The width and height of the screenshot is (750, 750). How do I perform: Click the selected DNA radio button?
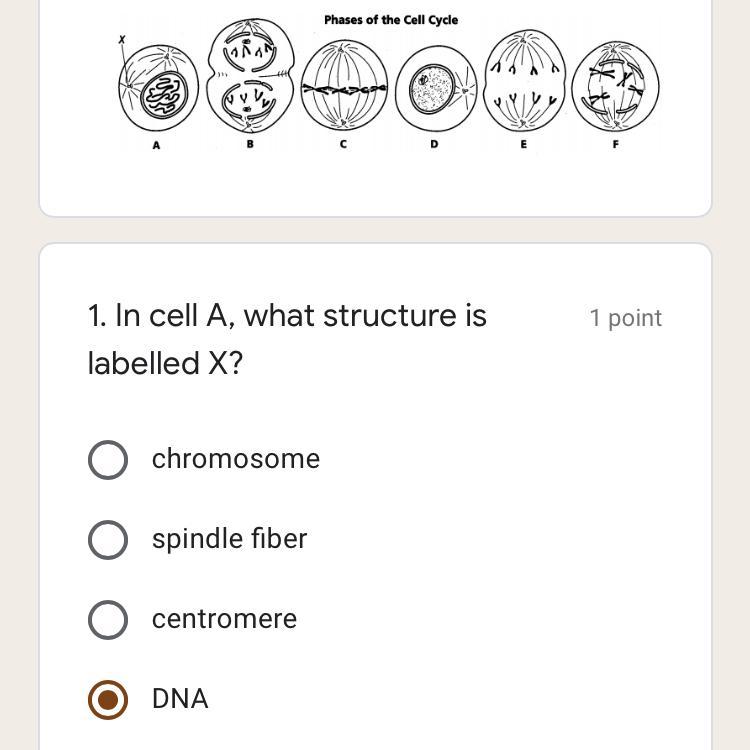[x=108, y=699]
